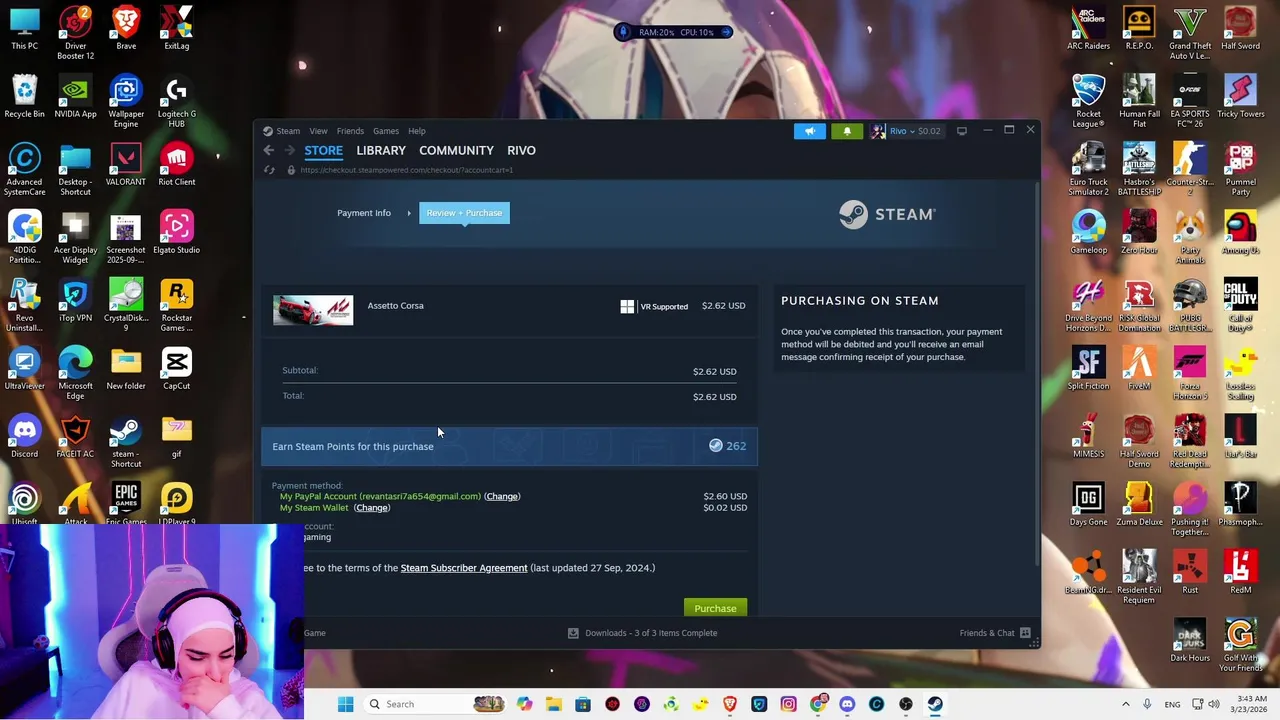Switch Steam to Big Picture mode
This screenshot has width=1280, height=720.
click(962, 131)
